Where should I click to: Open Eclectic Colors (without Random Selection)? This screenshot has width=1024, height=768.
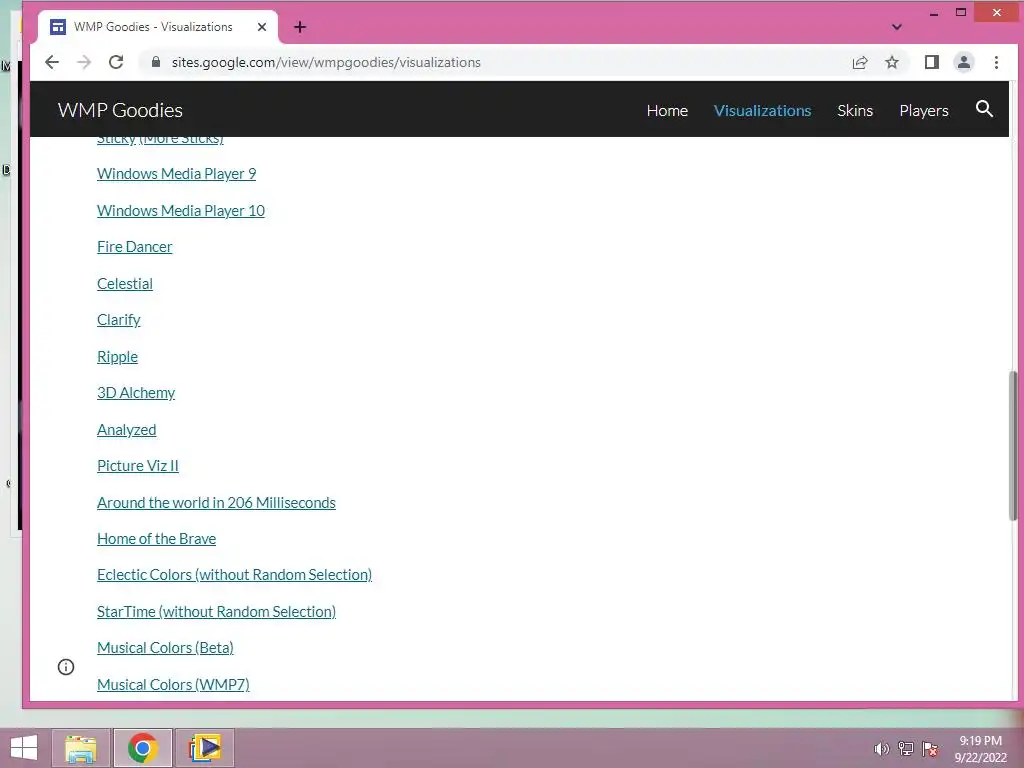(x=234, y=575)
